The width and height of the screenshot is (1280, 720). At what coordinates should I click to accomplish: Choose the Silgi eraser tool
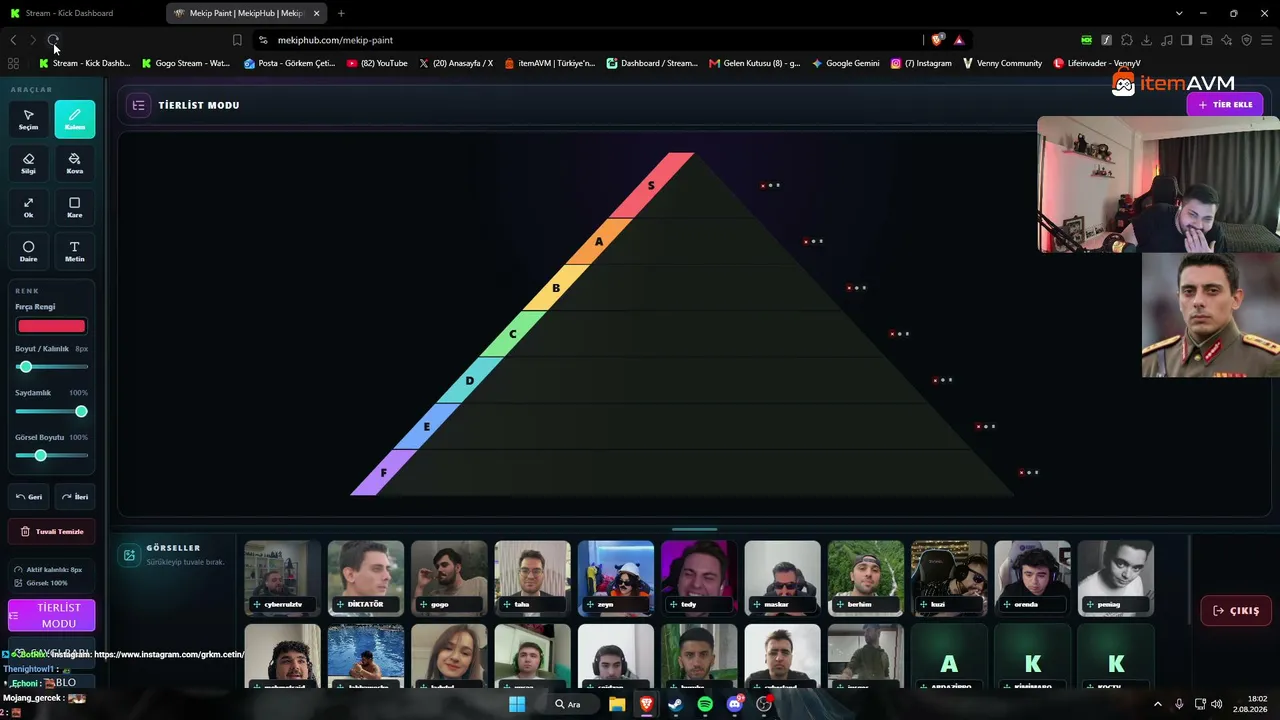28,163
